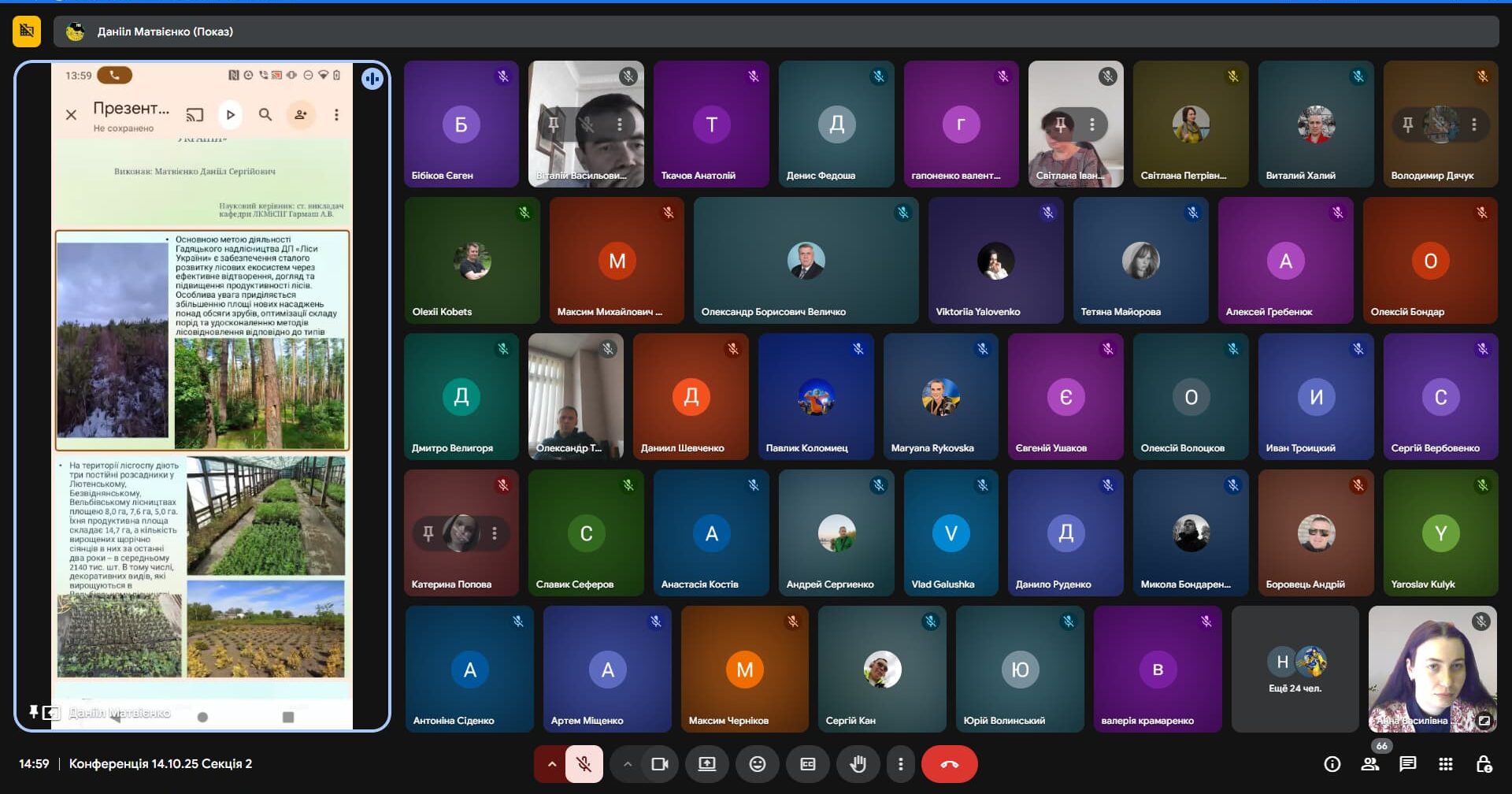Unmute the microphone in the bottom bar
Viewport: 1512px width, 794px height.
coord(584,764)
